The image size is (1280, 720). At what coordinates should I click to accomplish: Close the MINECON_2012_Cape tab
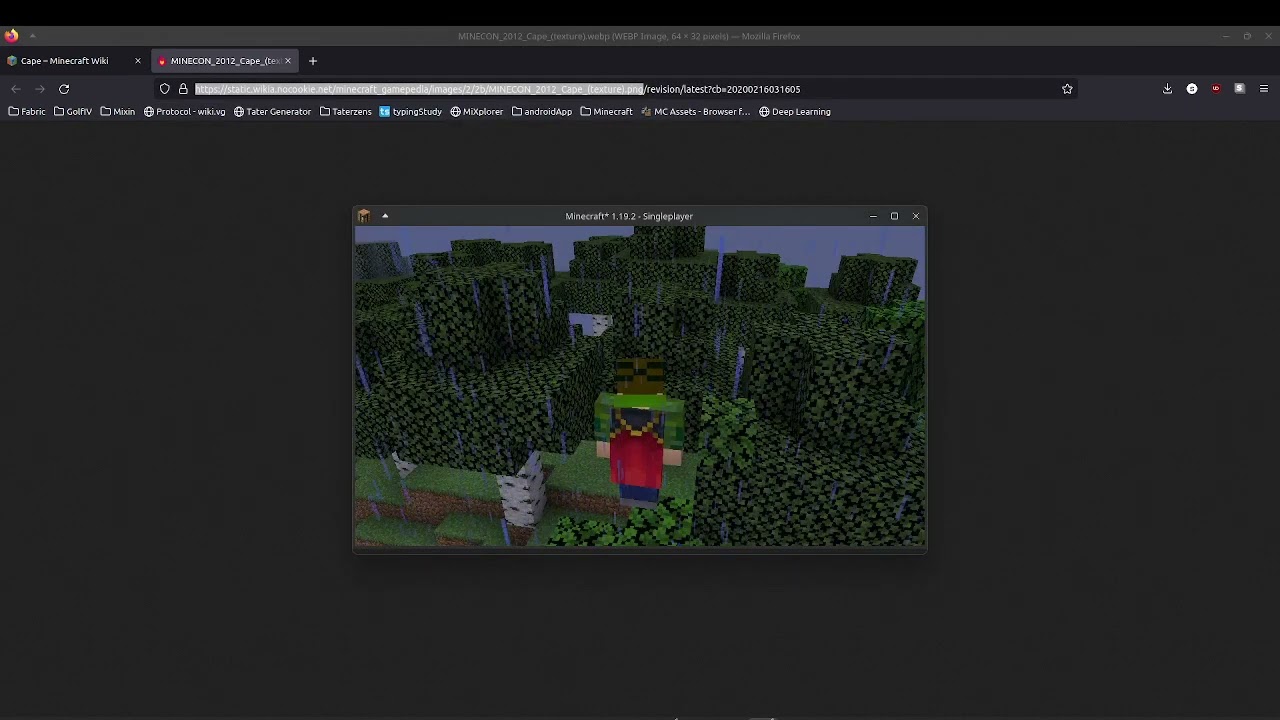coord(288,61)
